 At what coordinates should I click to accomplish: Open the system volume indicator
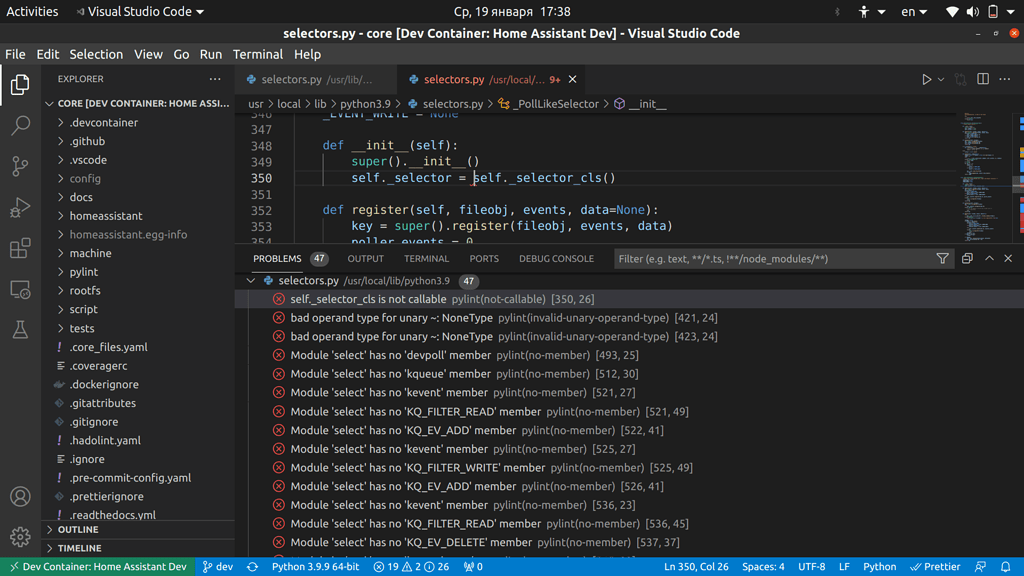972,12
